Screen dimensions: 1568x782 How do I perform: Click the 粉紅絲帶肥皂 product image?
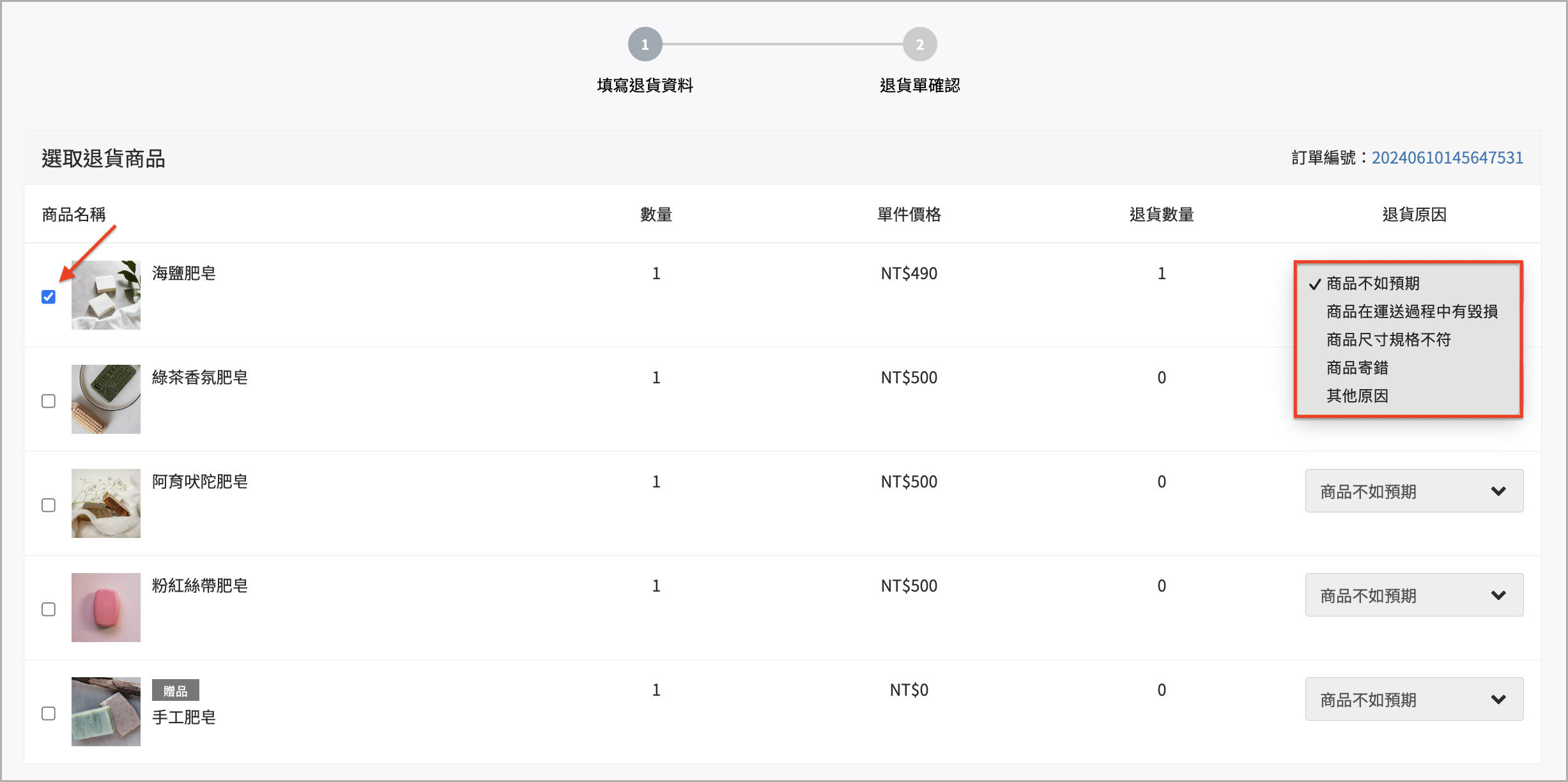click(105, 607)
